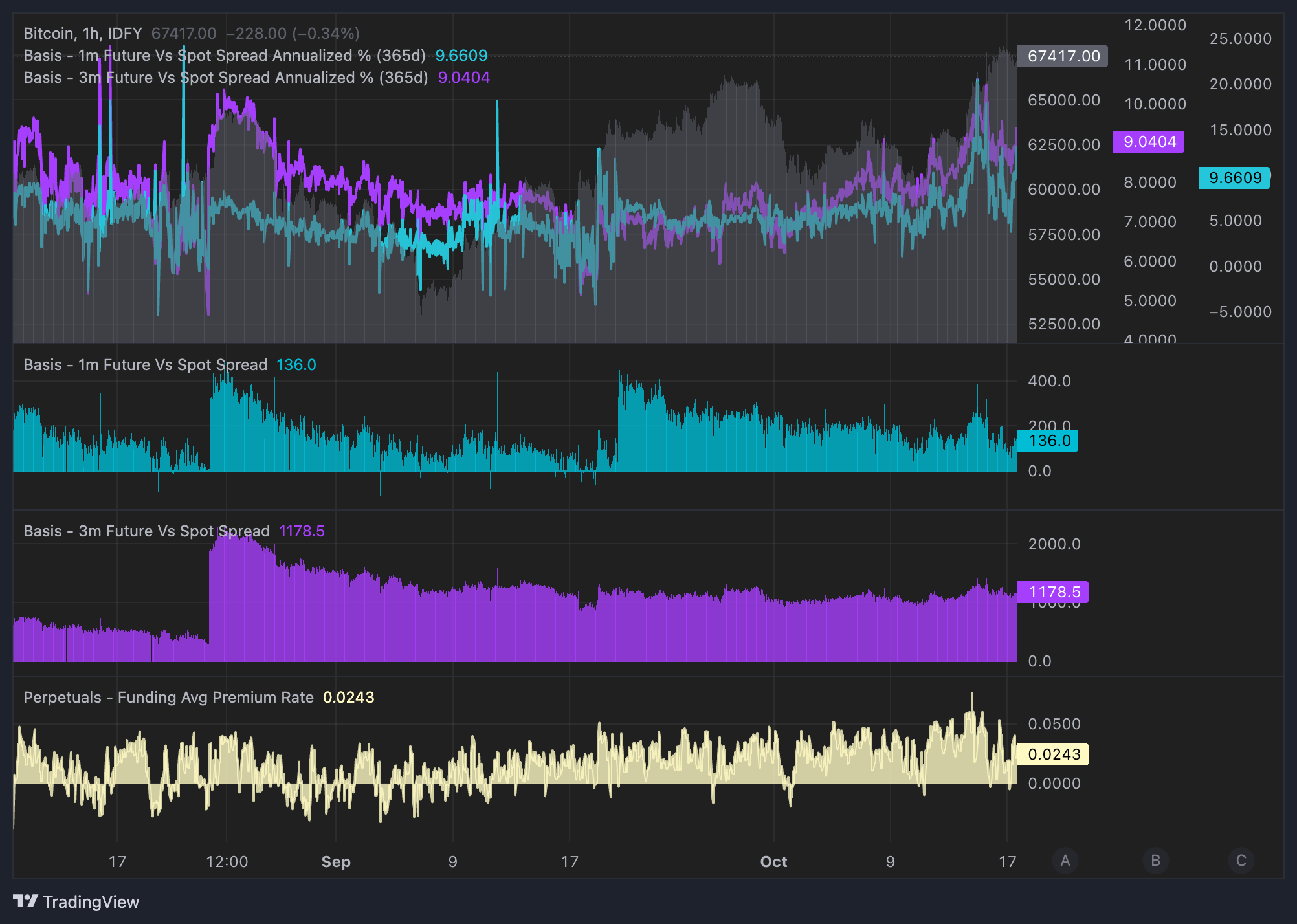Click the cyan 136.0 spread label
Screen dimensions: 1297x924
tap(1048, 441)
